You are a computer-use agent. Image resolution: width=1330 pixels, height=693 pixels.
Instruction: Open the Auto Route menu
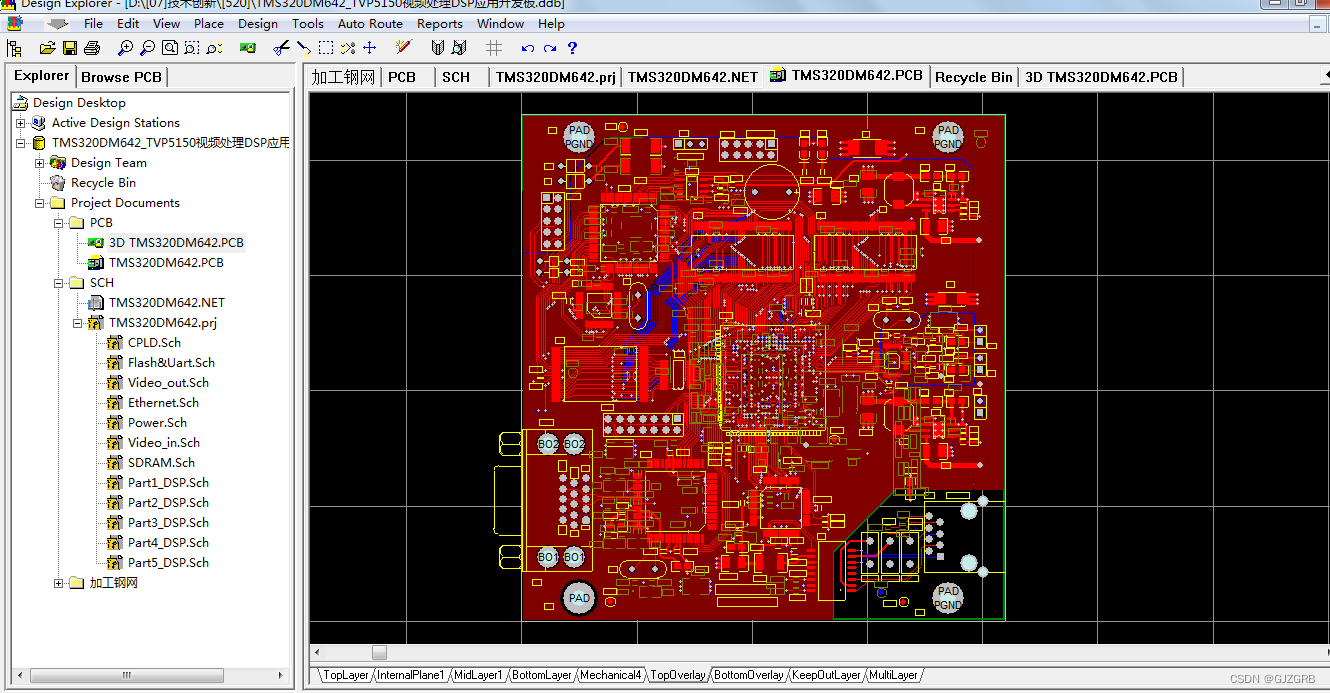370,23
